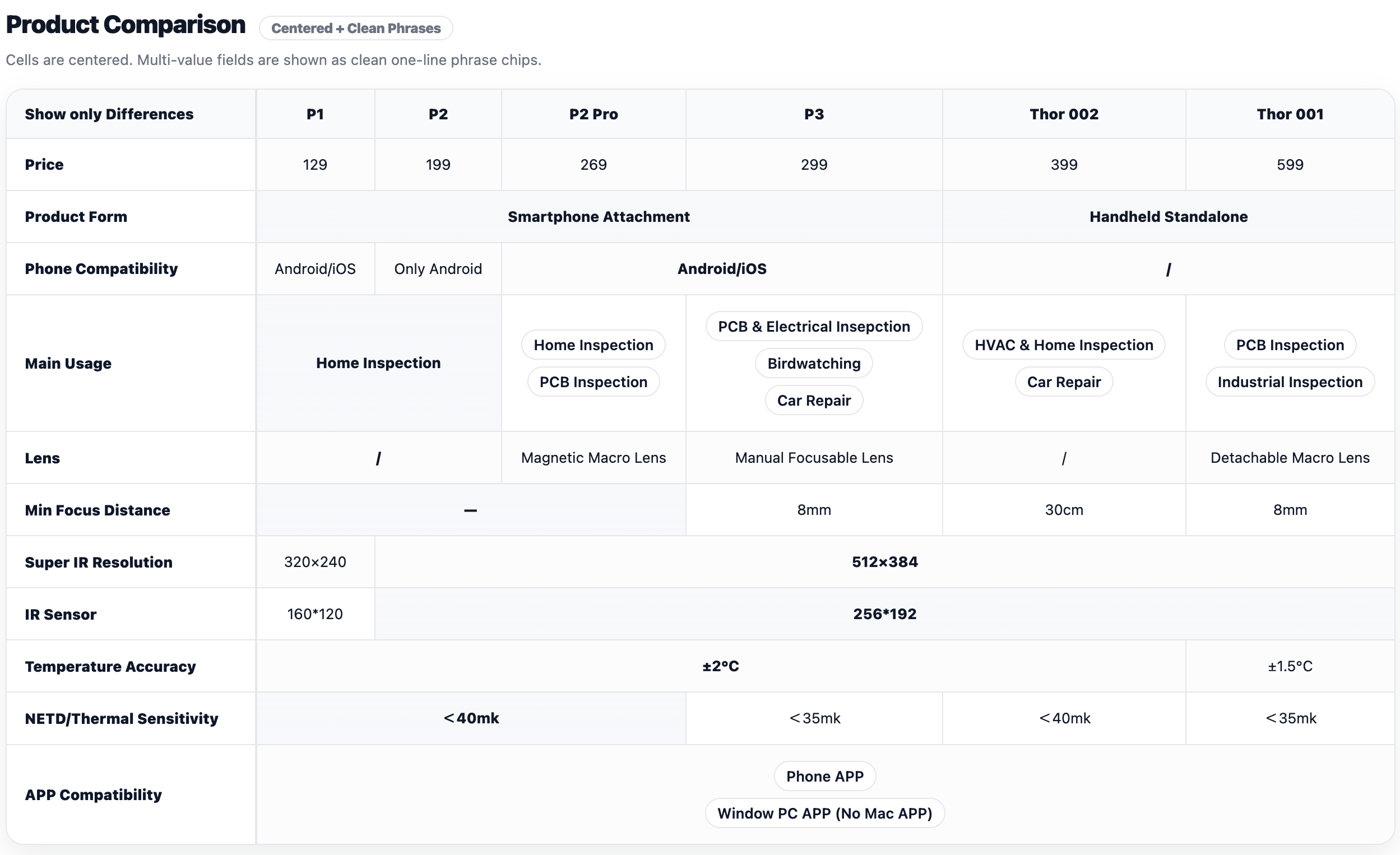This screenshot has height=855, width=1400.
Task: Click the Phone APP chip
Action: pos(824,776)
